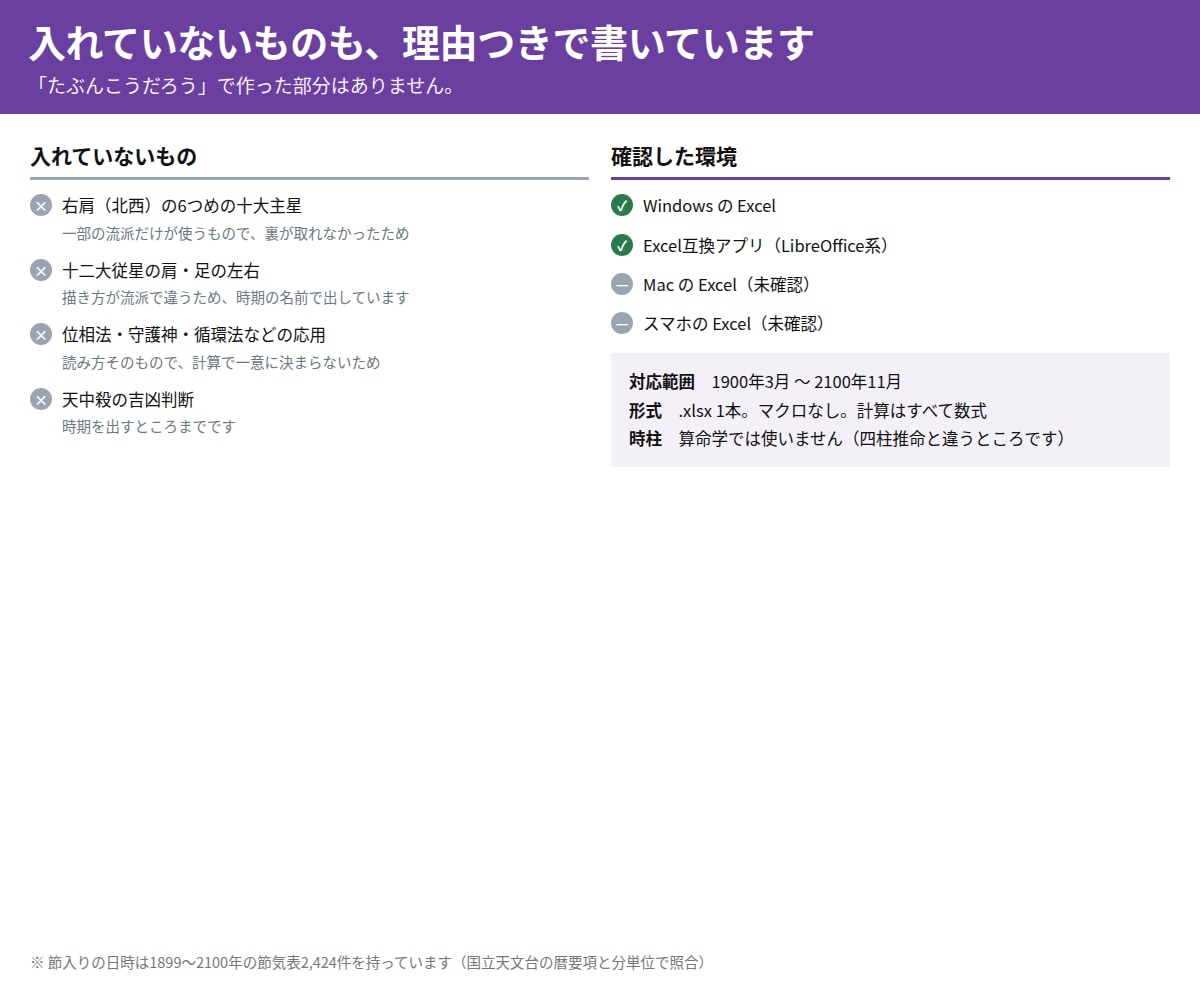Image resolution: width=1200 pixels, height=990 pixels.
Task: Click the gray dash icon for スマホの Excel
Action: point(622,324)
